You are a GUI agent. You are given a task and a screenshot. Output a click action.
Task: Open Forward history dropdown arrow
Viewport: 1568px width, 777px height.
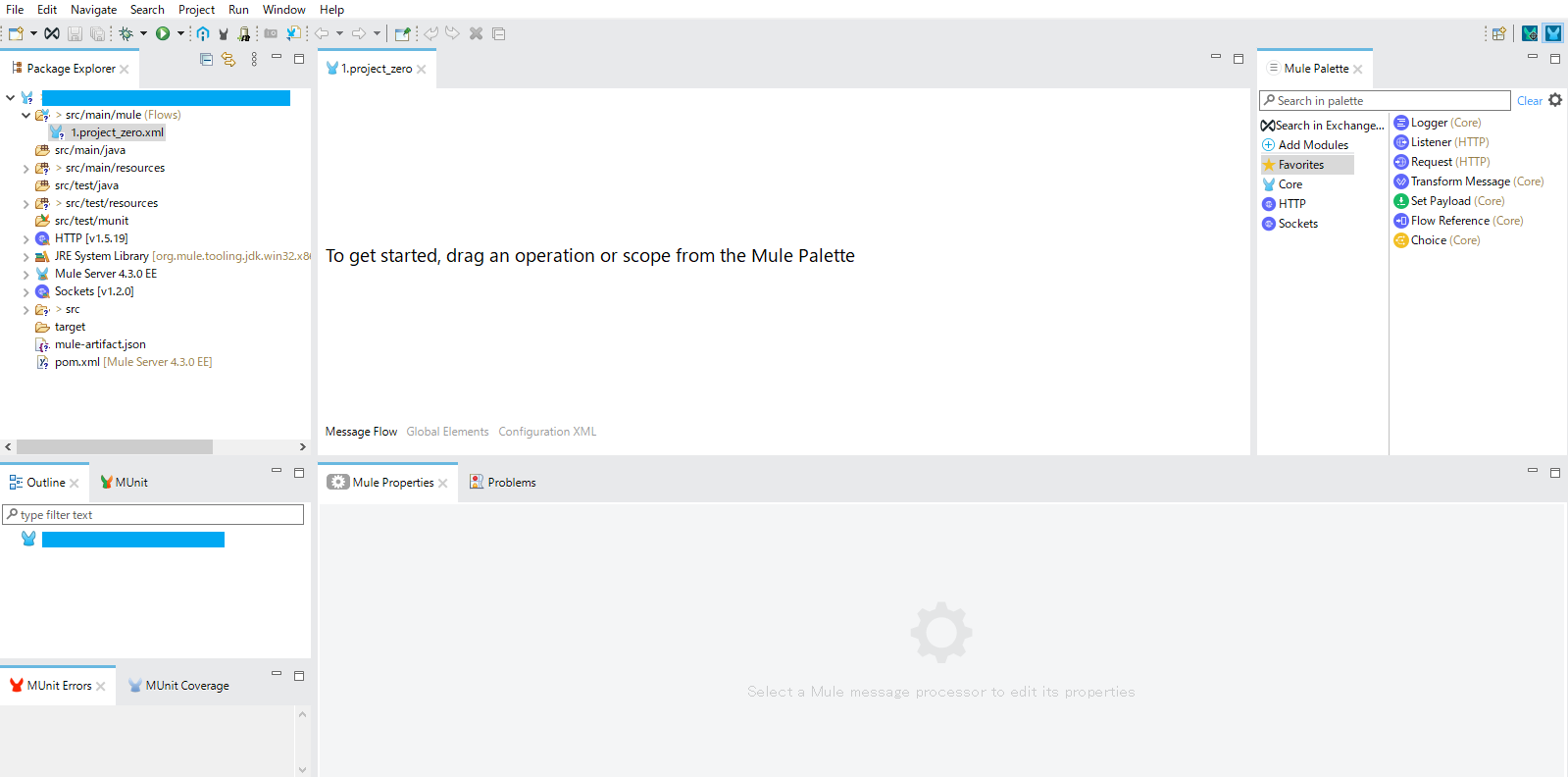[377, 33]
